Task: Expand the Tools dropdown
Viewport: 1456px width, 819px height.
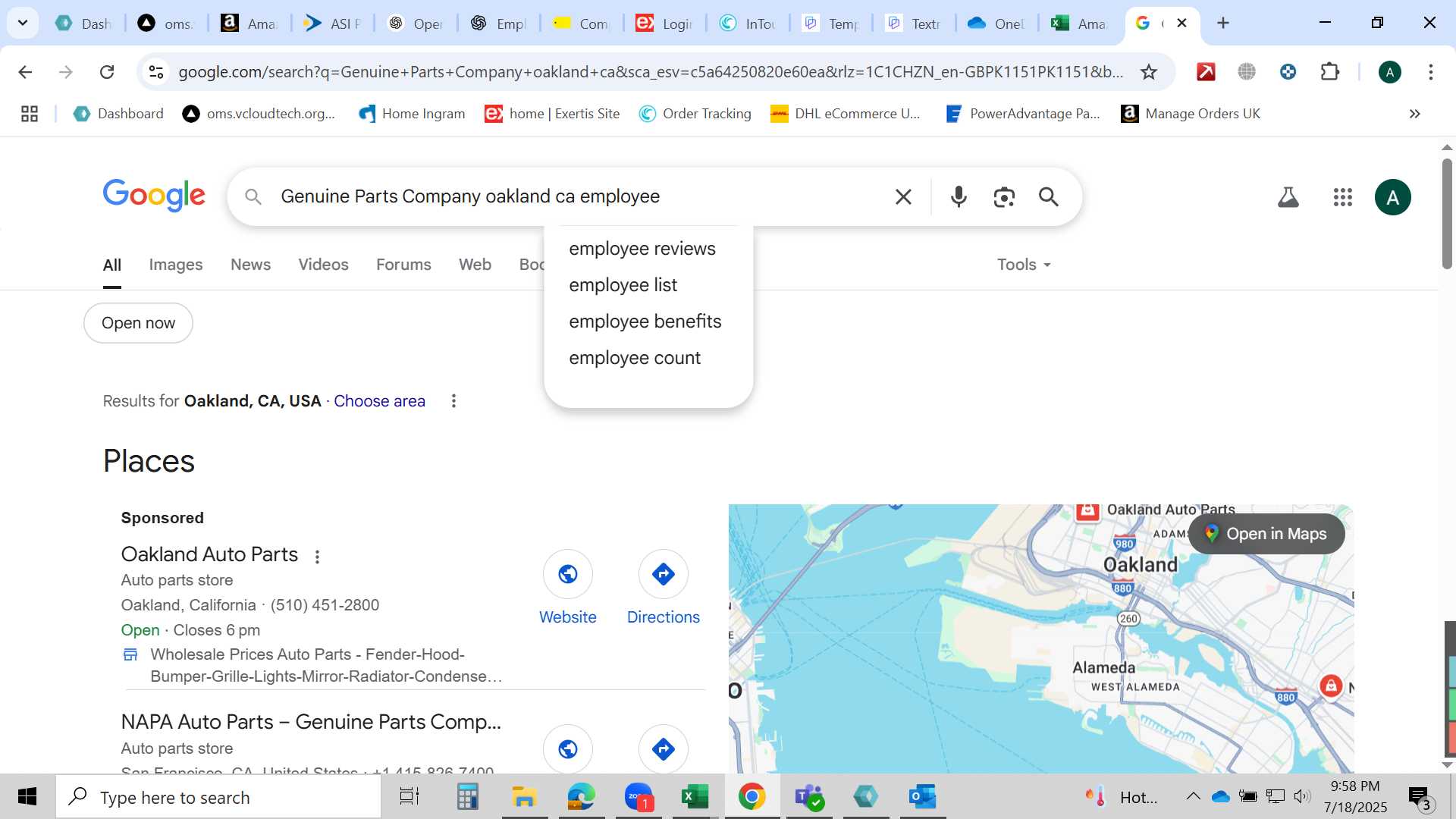Action: coord(1024,265)
